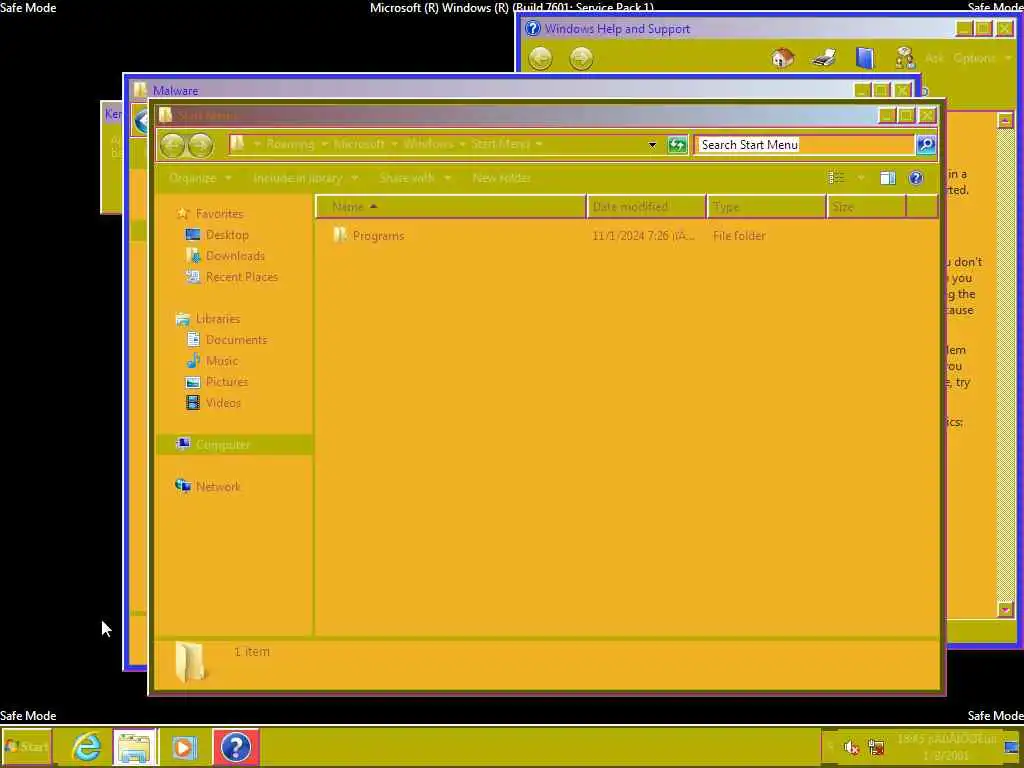1024x768 pixels.
Task: Click the muted volume tray icon
Action: point(850,746)
